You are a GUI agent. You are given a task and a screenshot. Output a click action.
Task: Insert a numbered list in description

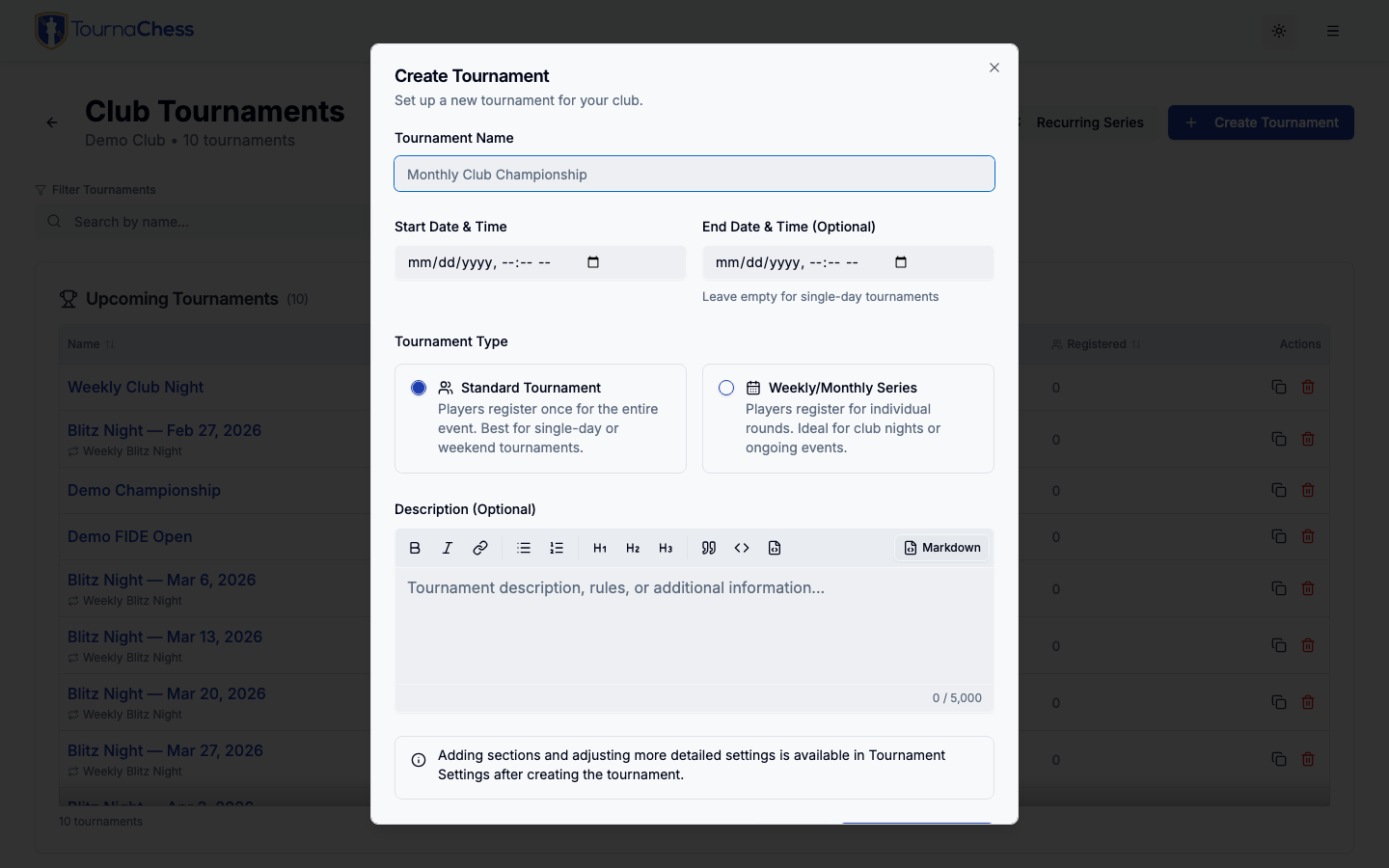tap(557, 548)
